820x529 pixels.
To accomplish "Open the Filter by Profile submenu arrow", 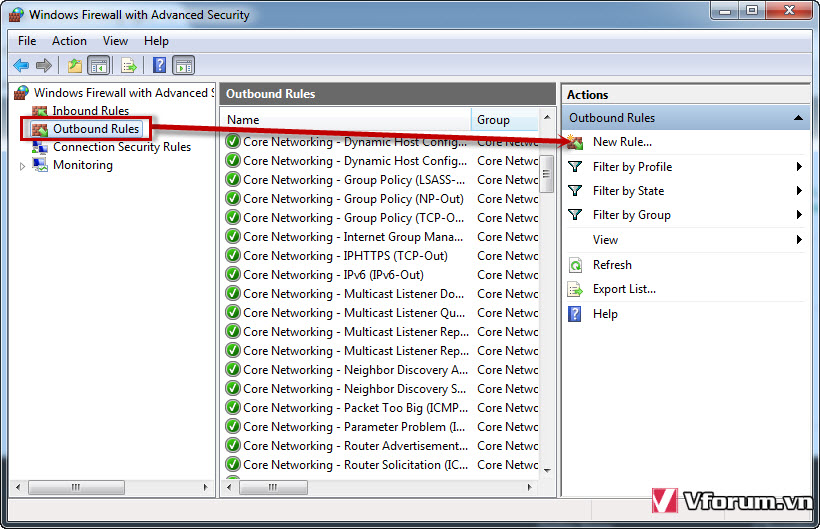I will (799, 167).
